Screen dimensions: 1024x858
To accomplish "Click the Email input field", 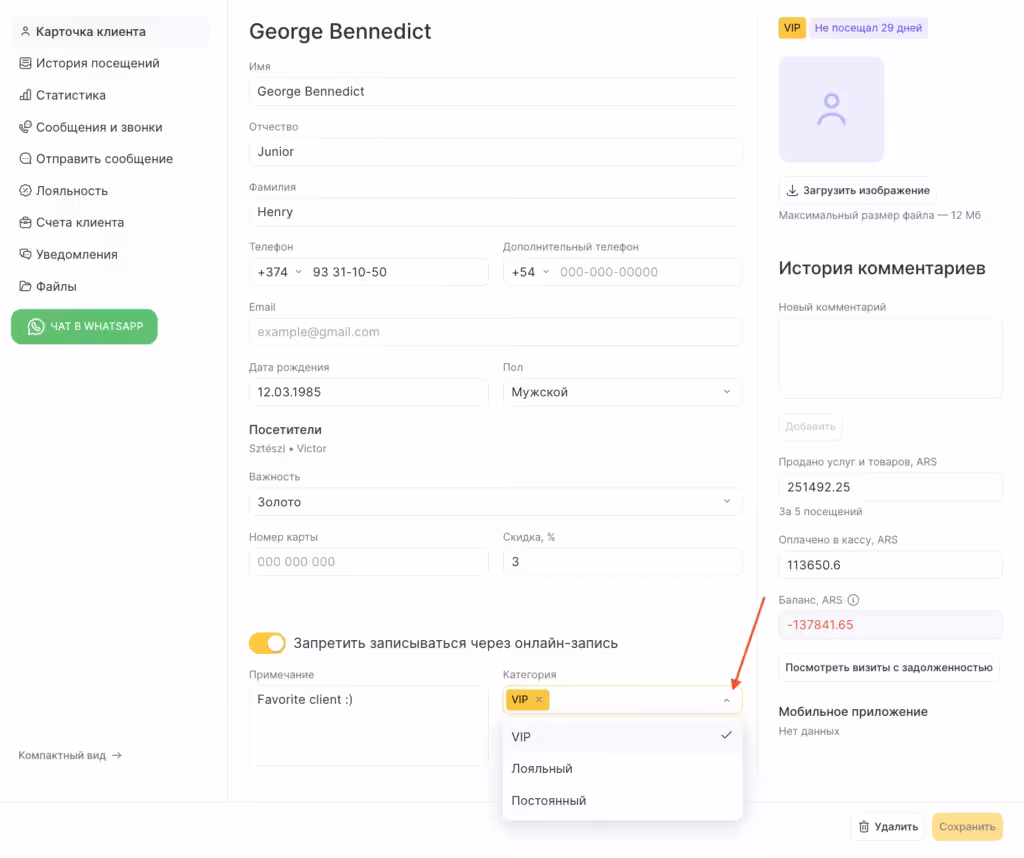I will click(x=495, y=332).
